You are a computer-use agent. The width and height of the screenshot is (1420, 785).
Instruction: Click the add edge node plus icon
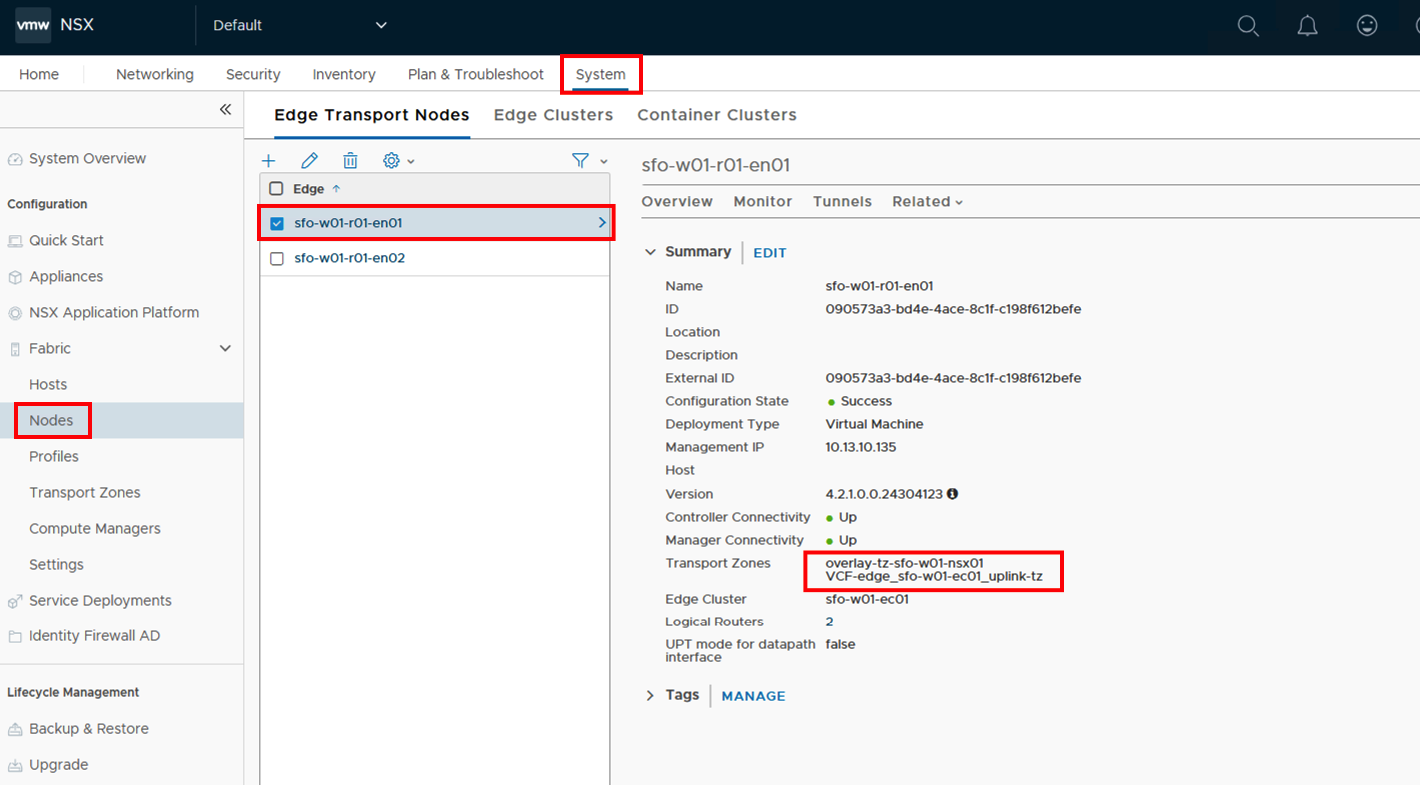pos(268,161)
